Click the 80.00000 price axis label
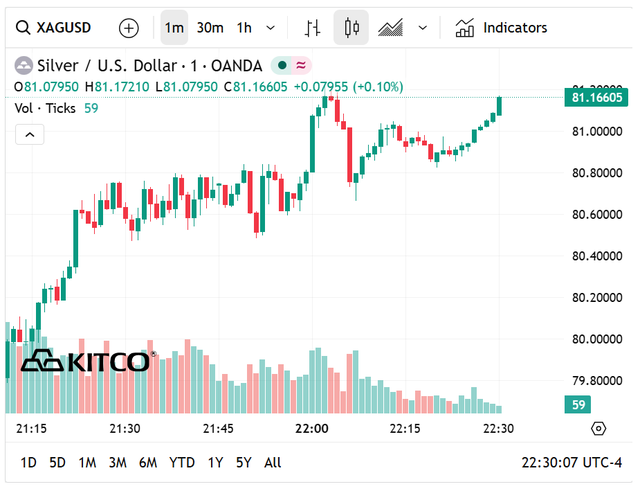The height and width of the screenshot is (491, 640). coord(597,339)
